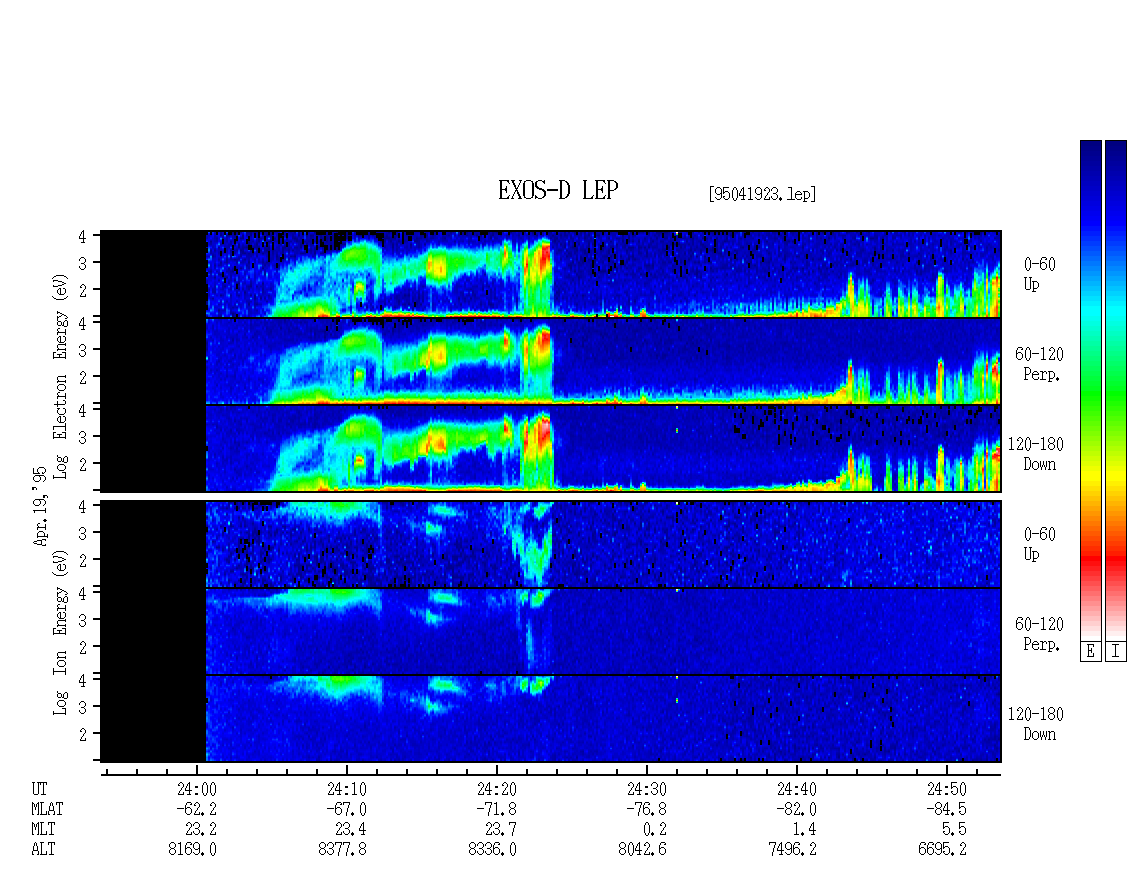The width and height of the screenshot is (1130, 875).
Task: Click the ion panel's 120-180 Down label
Action: click(1036, 724)
